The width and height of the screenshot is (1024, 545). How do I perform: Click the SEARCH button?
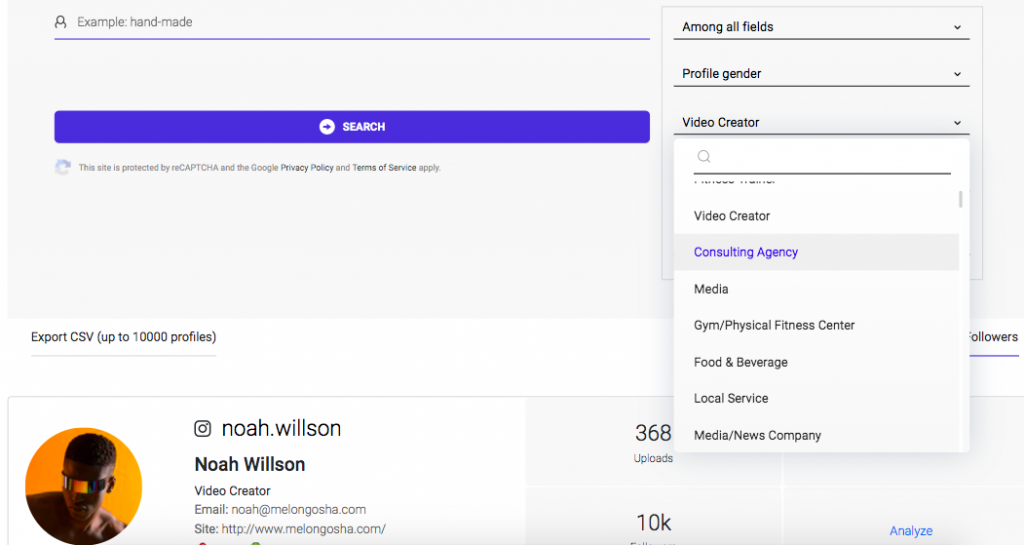coord(352,127)
